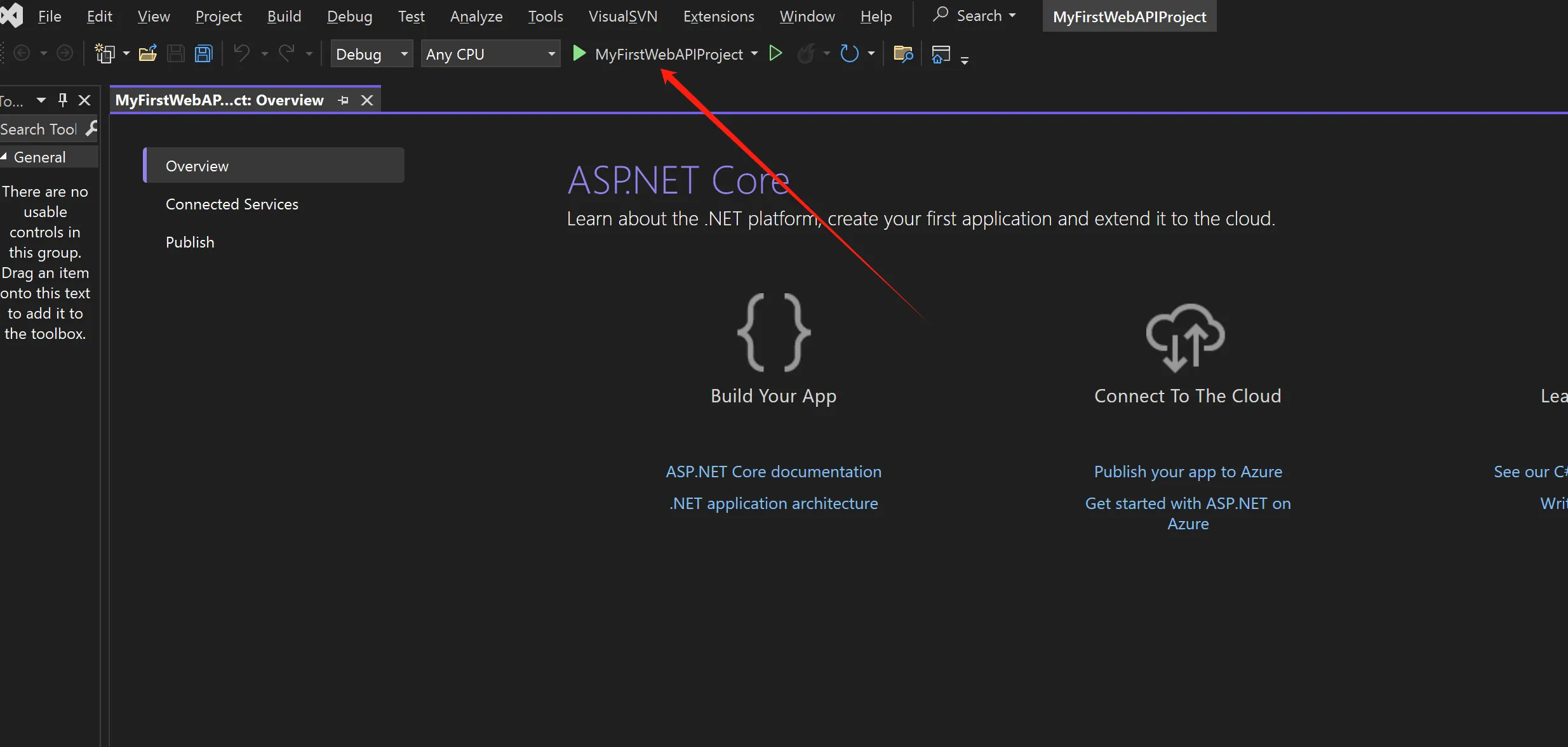Open the Analyze menu
The height and width of the screenshot is (747, 1568).
point(476,16)
